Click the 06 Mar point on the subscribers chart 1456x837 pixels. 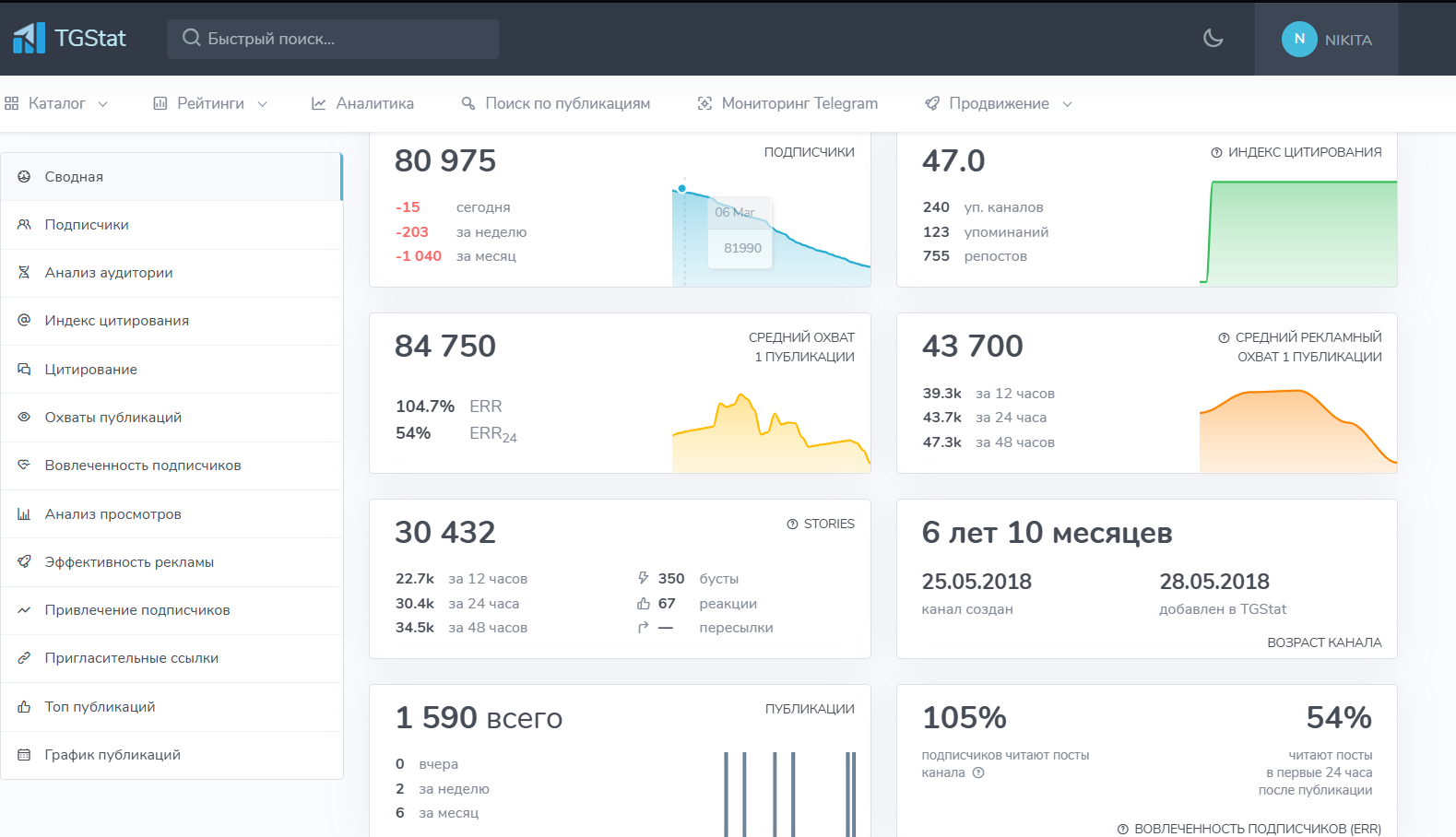682,189
